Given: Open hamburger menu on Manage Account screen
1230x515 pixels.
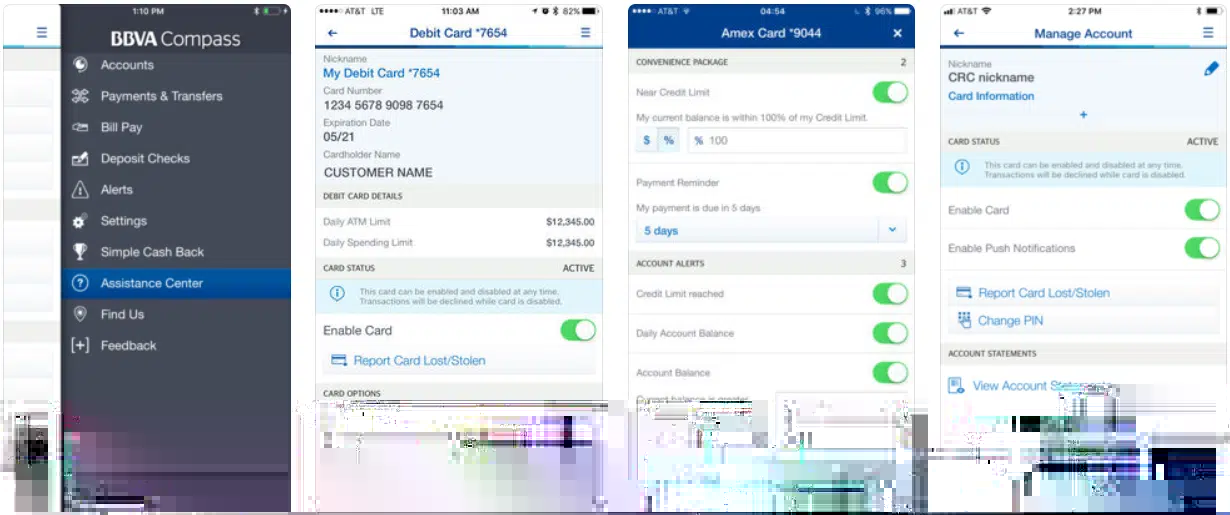Looking at the screenshot, I should coord(1208,33).
